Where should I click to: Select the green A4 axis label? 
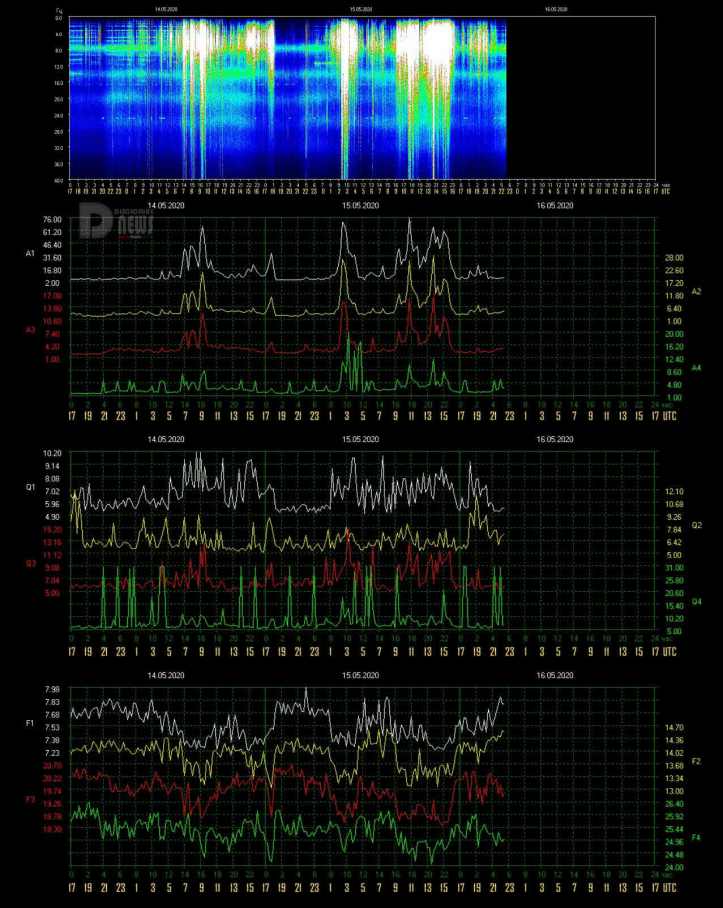(697, 368)
